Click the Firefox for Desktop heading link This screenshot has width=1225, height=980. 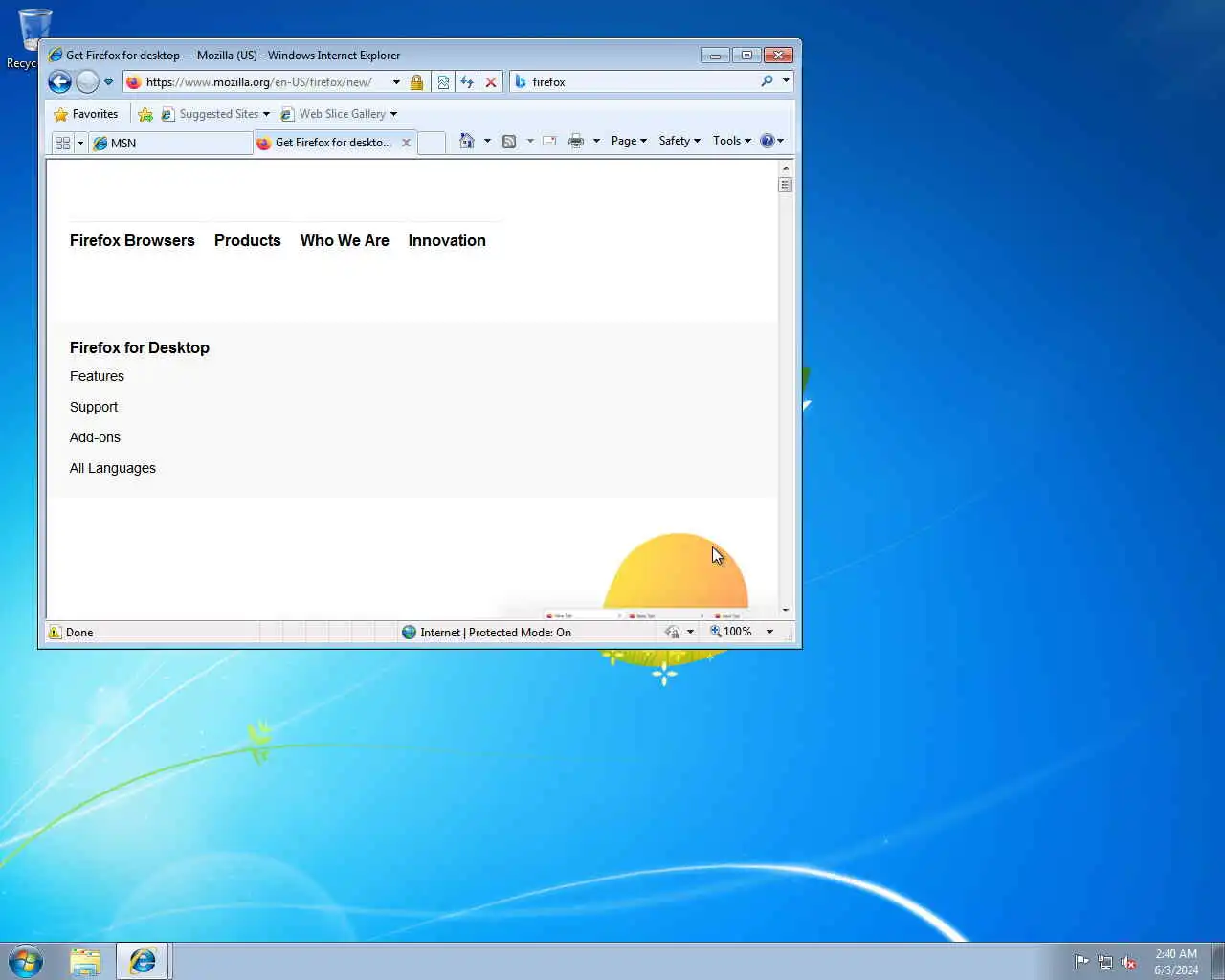coord(140,348)
